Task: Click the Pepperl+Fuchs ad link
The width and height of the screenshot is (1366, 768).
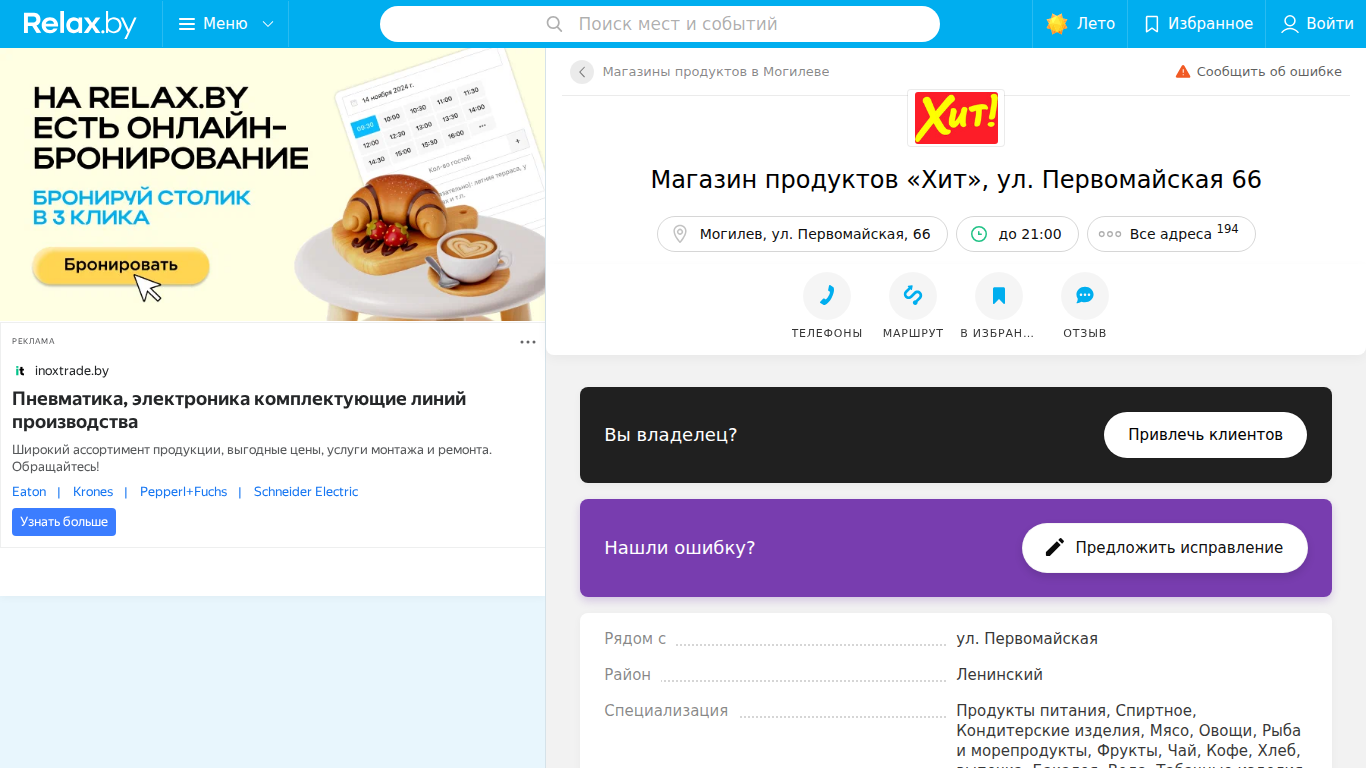Action: [184, 492]
